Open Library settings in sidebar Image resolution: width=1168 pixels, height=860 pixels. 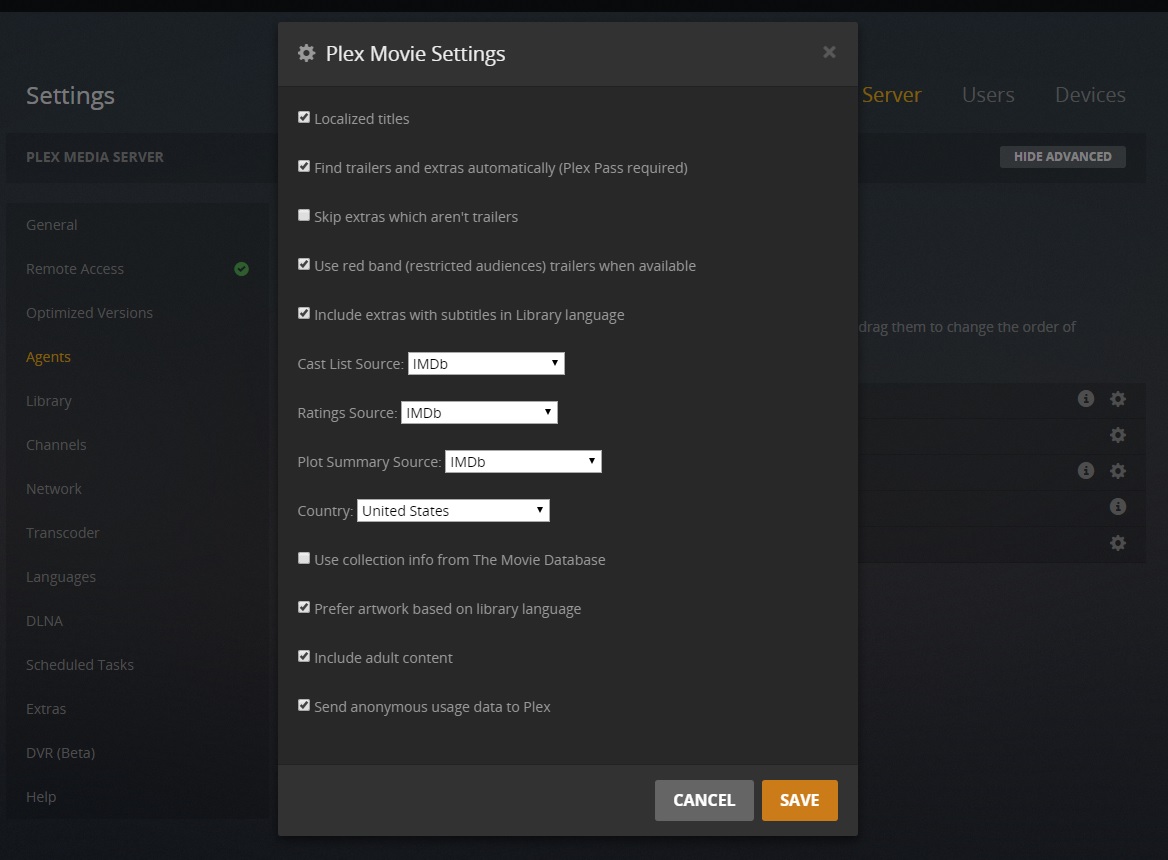pyautogui.click(x=48, y=401)
